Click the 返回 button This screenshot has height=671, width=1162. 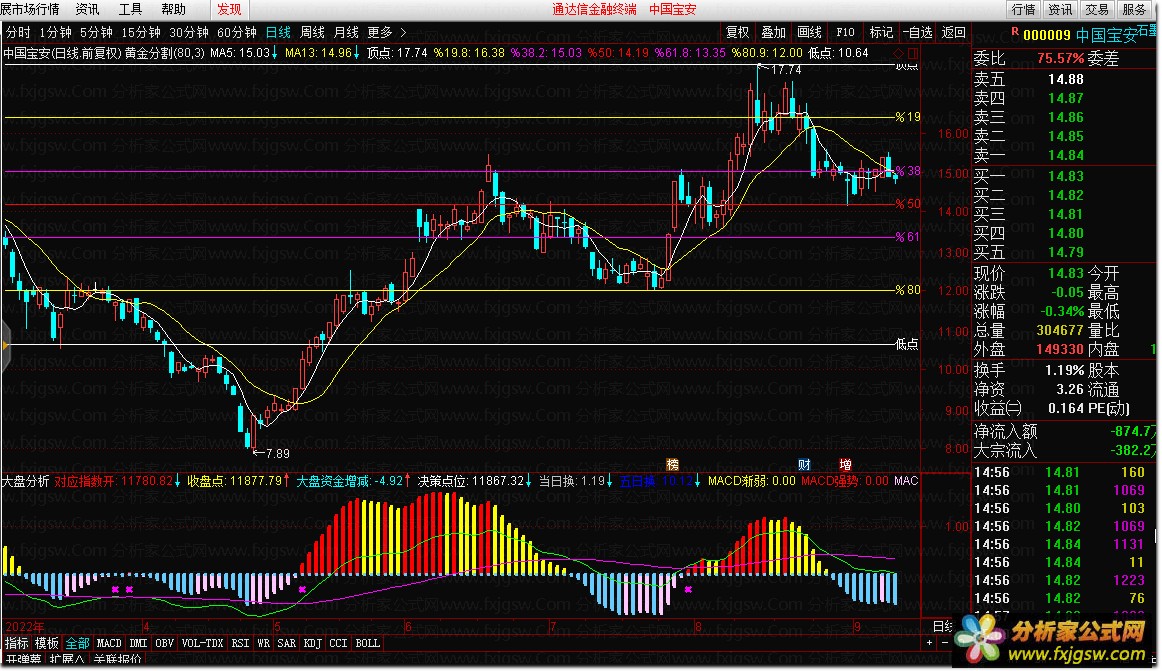coord(954,32)
